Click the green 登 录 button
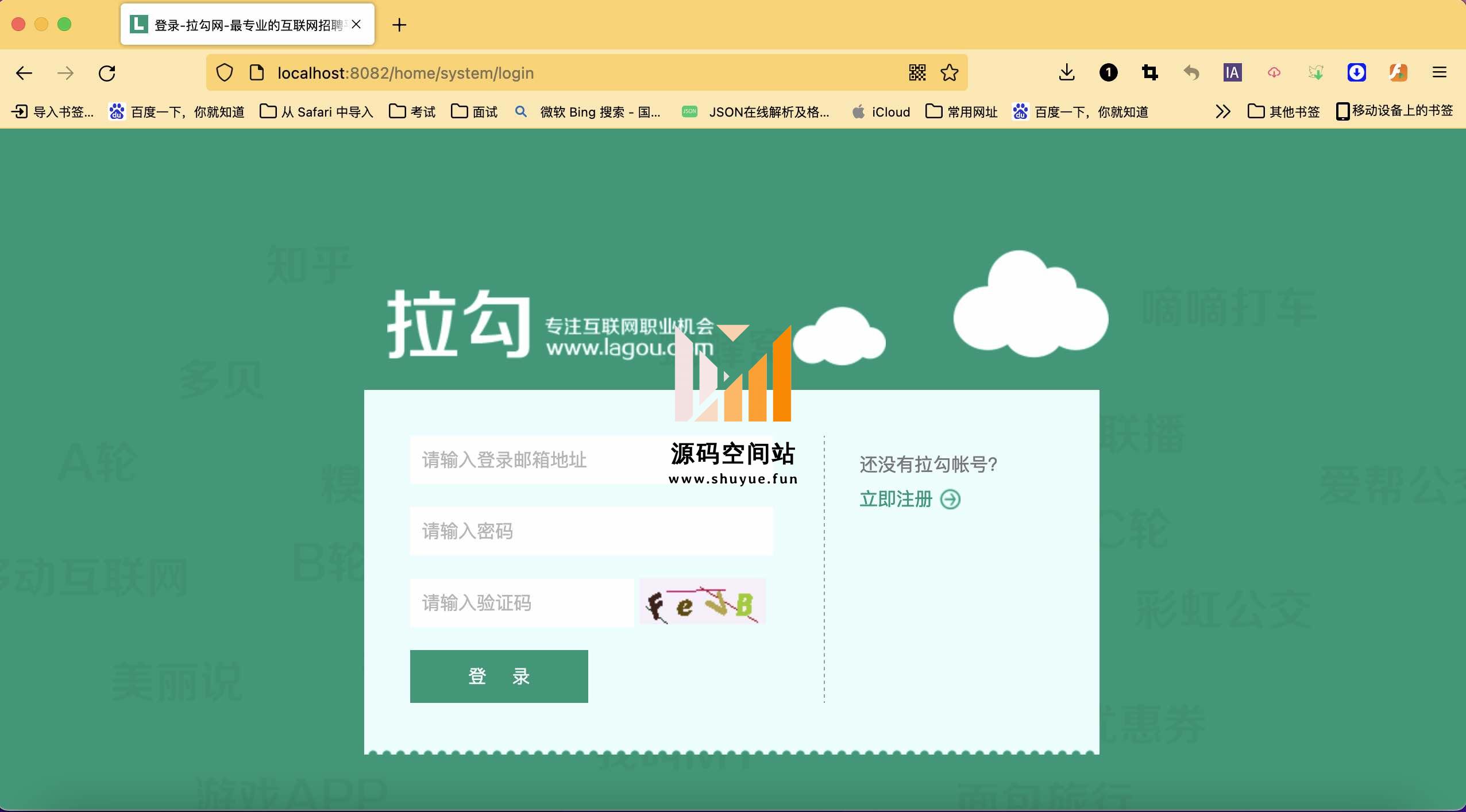 (499, 676)
